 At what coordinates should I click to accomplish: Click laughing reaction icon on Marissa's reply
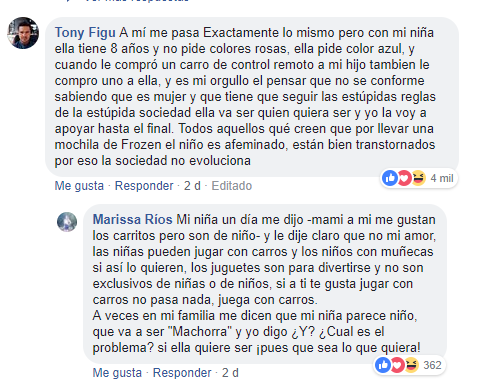pyautogui.click(x=411, y=365)
